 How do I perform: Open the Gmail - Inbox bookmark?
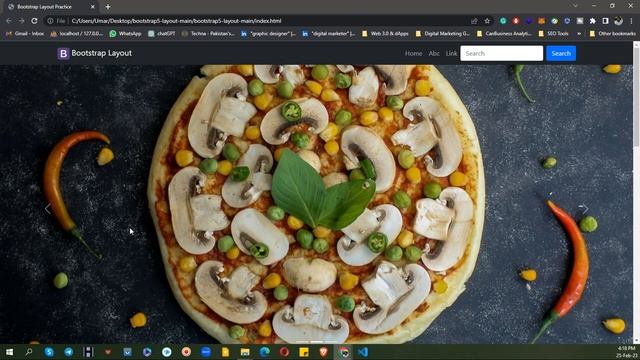[25, 33]
